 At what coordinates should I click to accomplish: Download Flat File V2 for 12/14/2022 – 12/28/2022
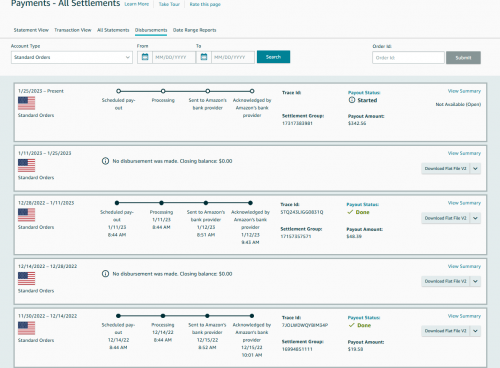coord(446,281)
